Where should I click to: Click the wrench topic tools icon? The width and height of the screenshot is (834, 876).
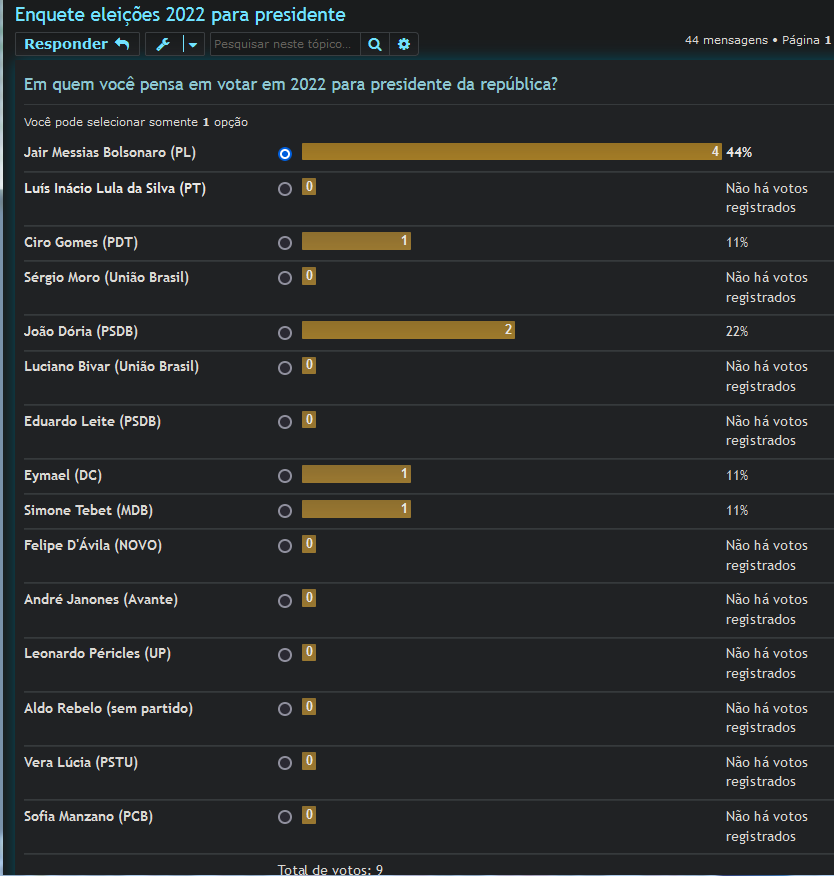(x=164, y=44)
